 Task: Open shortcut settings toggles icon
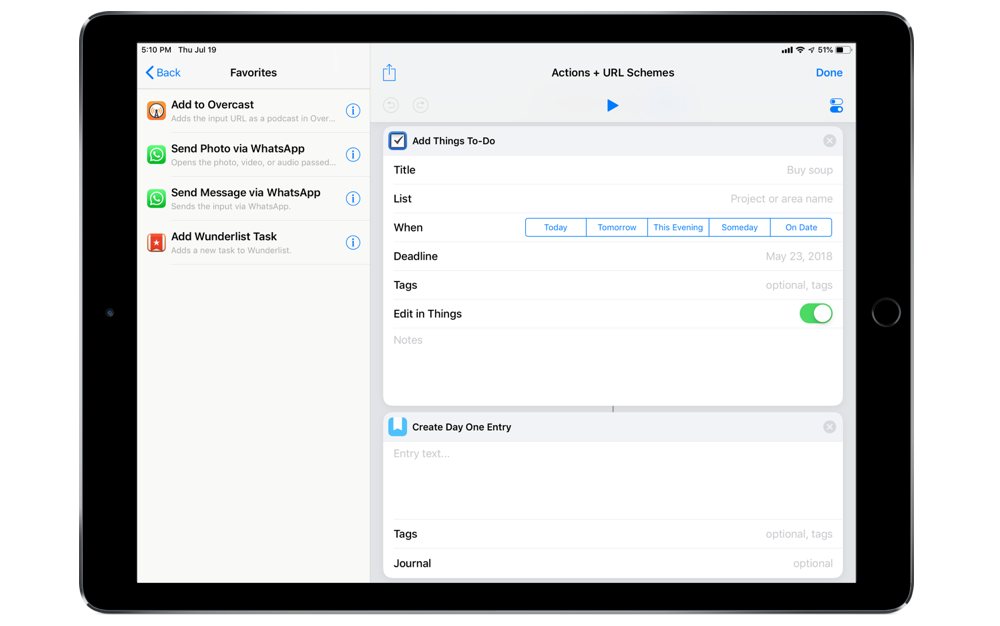pyautogui.click(x=836, y=105)
